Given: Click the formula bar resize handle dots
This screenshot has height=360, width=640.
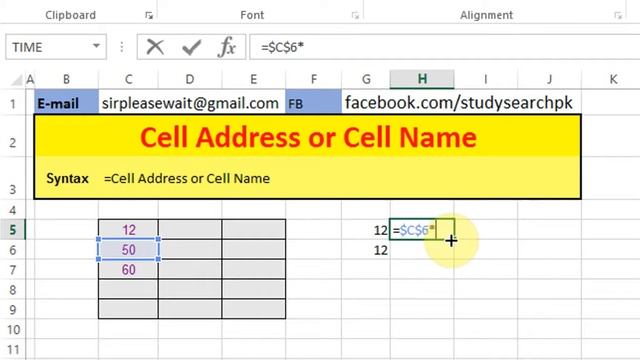Looking at the screenshot, I should click(122, 47).
